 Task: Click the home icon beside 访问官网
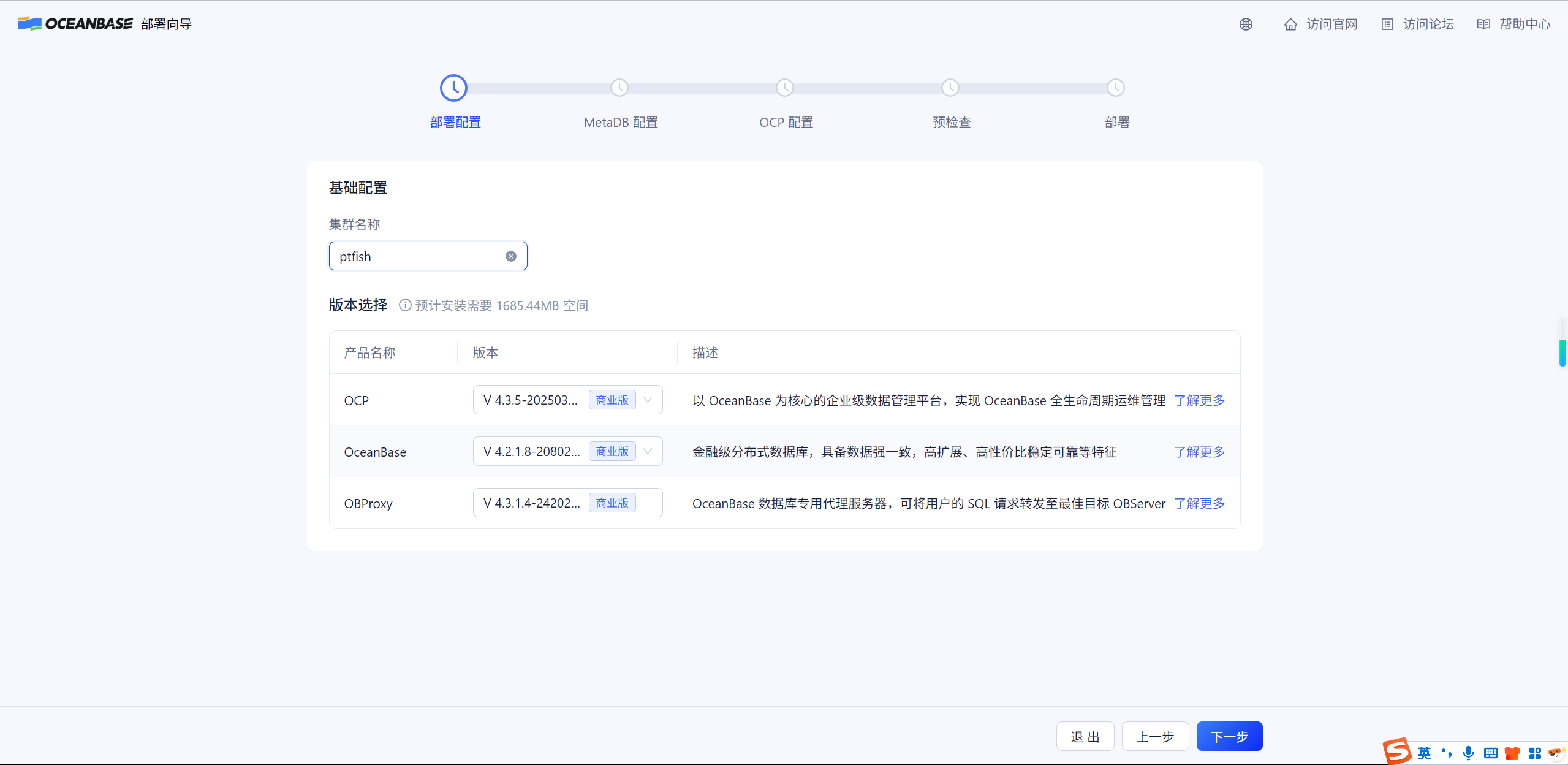point(1290,25)
